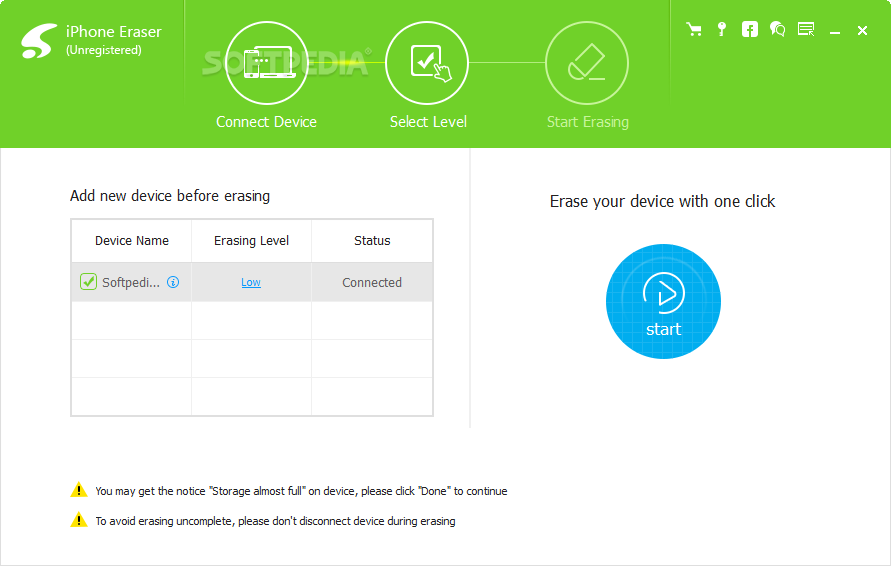Click the chat support bubbles icon

777,30
